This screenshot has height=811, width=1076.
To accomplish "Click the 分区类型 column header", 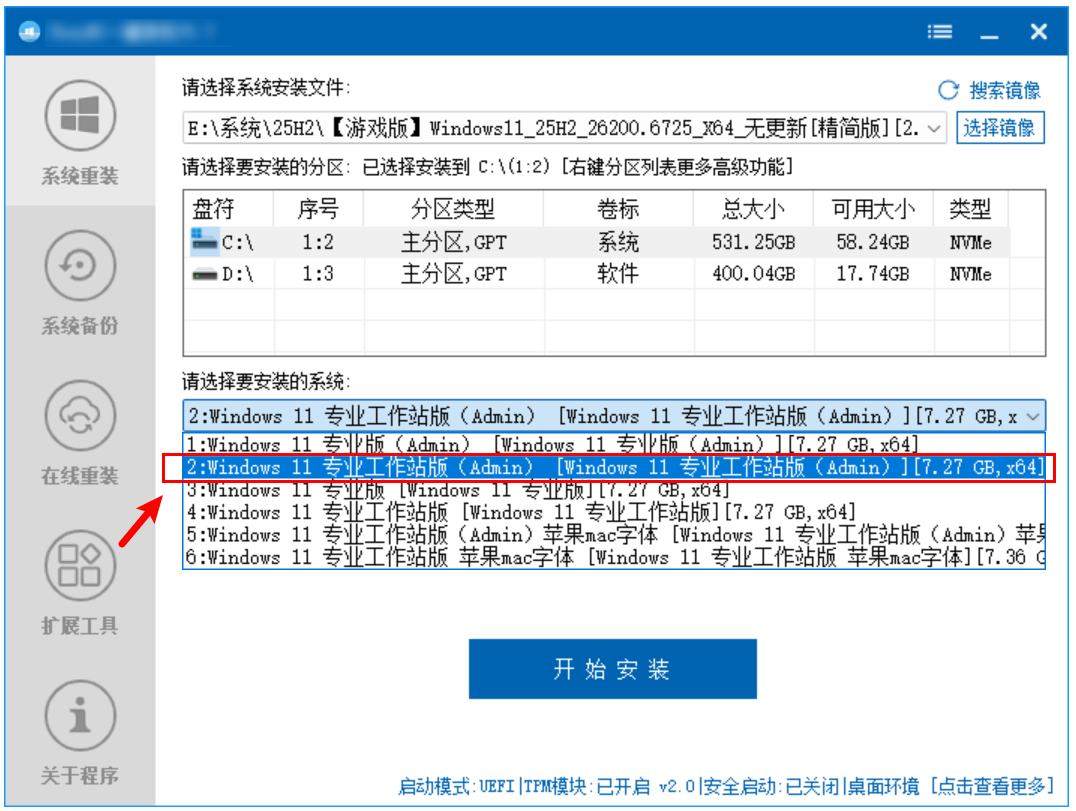I will pos(453,209).
